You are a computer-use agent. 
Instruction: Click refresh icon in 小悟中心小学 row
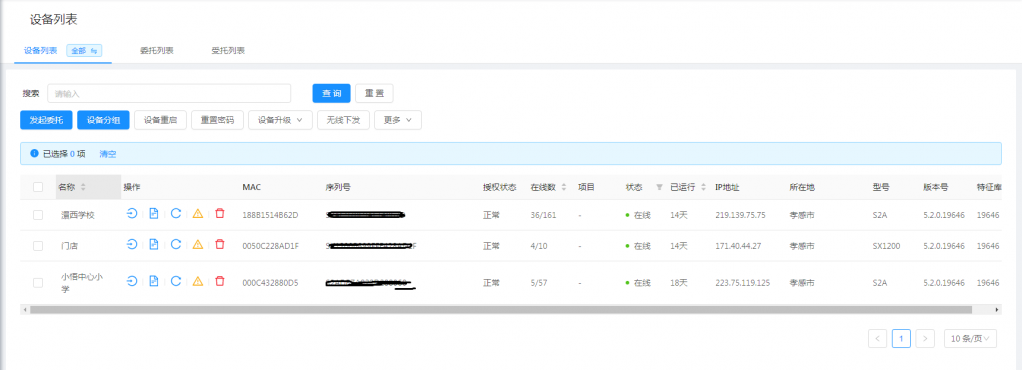point(176,281)
